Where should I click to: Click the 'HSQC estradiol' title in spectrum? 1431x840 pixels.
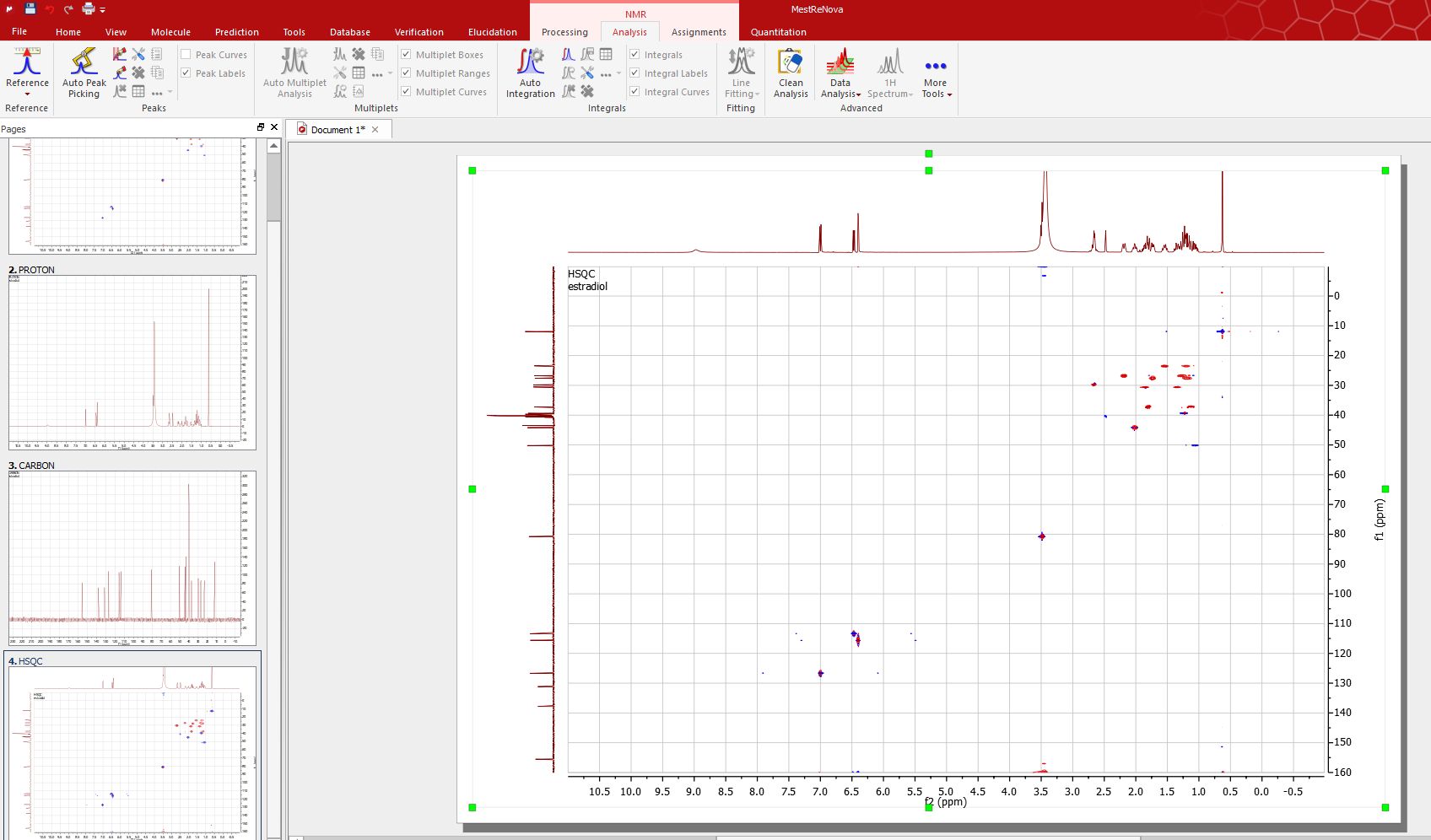tap(587, 280)
